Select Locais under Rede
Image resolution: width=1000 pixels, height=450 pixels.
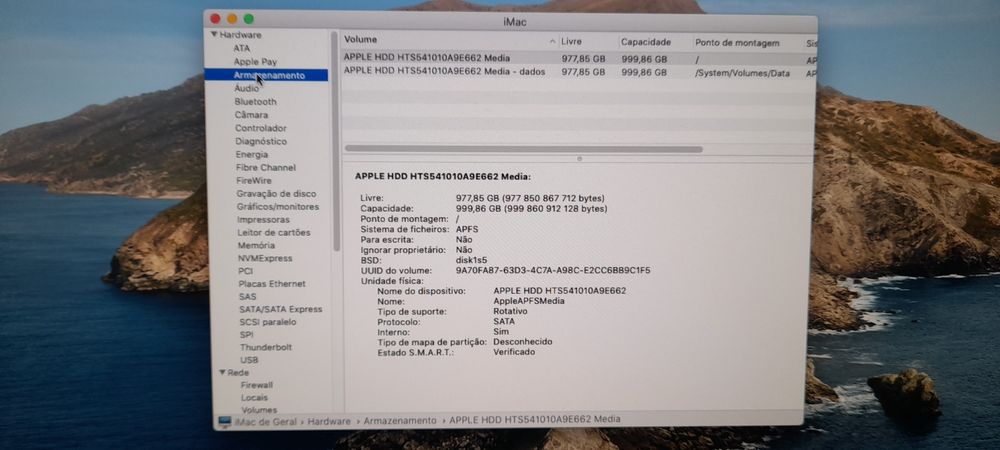pyautogui.click(x=254, y=398)
